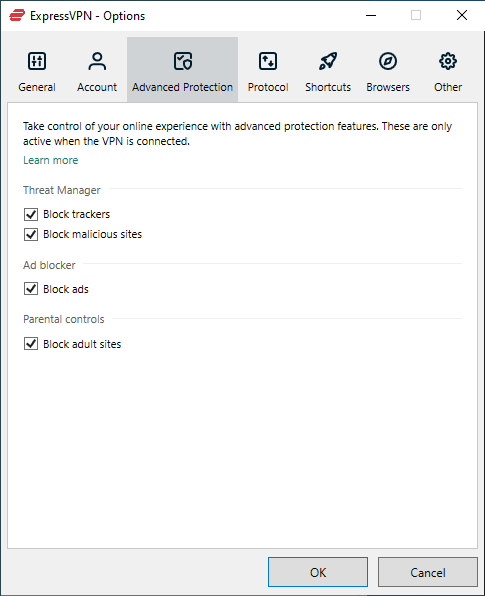Click the Threat Manager section heading

(62, 190)
